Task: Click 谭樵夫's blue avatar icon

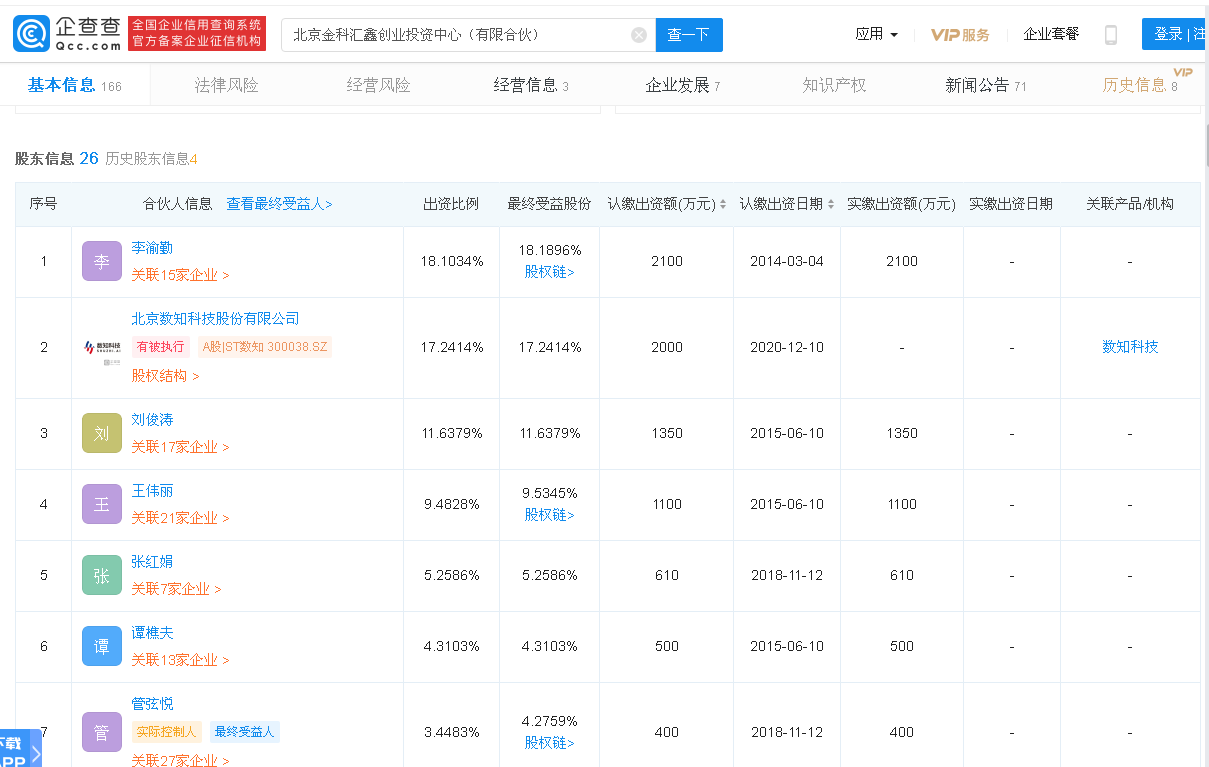Action: coord(101,647)
